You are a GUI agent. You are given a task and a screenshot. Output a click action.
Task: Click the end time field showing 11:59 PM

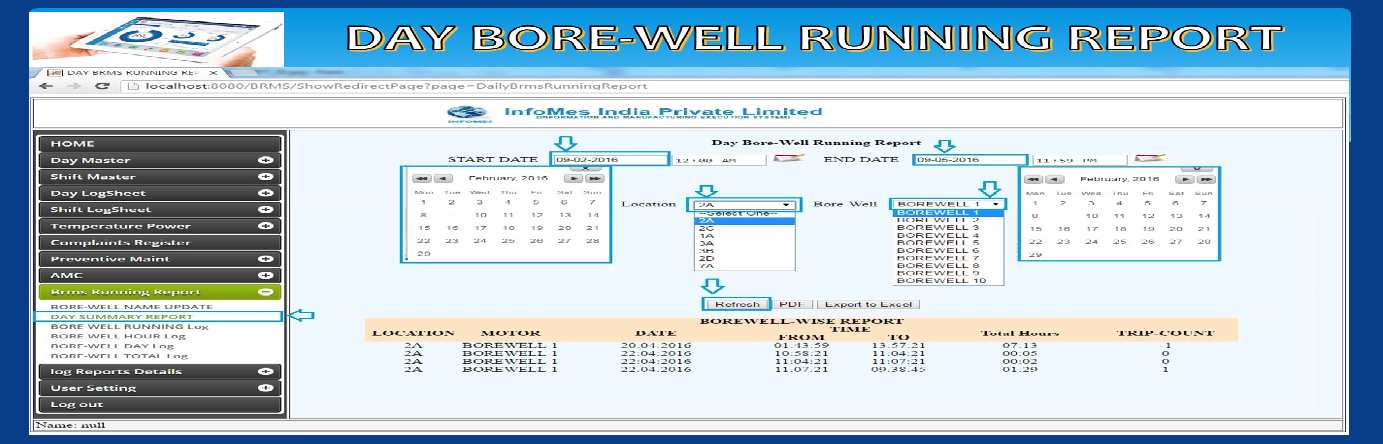point(1079,159)
